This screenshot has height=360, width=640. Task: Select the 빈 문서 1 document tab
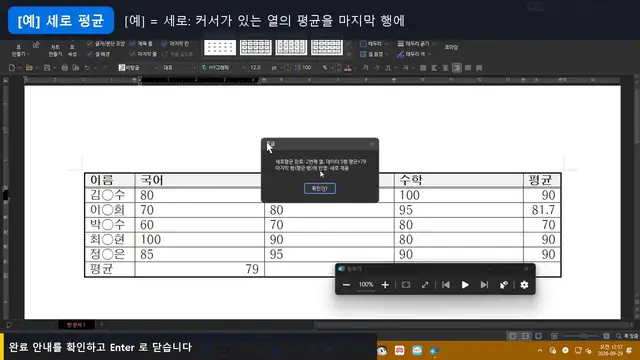coord(76,325)
